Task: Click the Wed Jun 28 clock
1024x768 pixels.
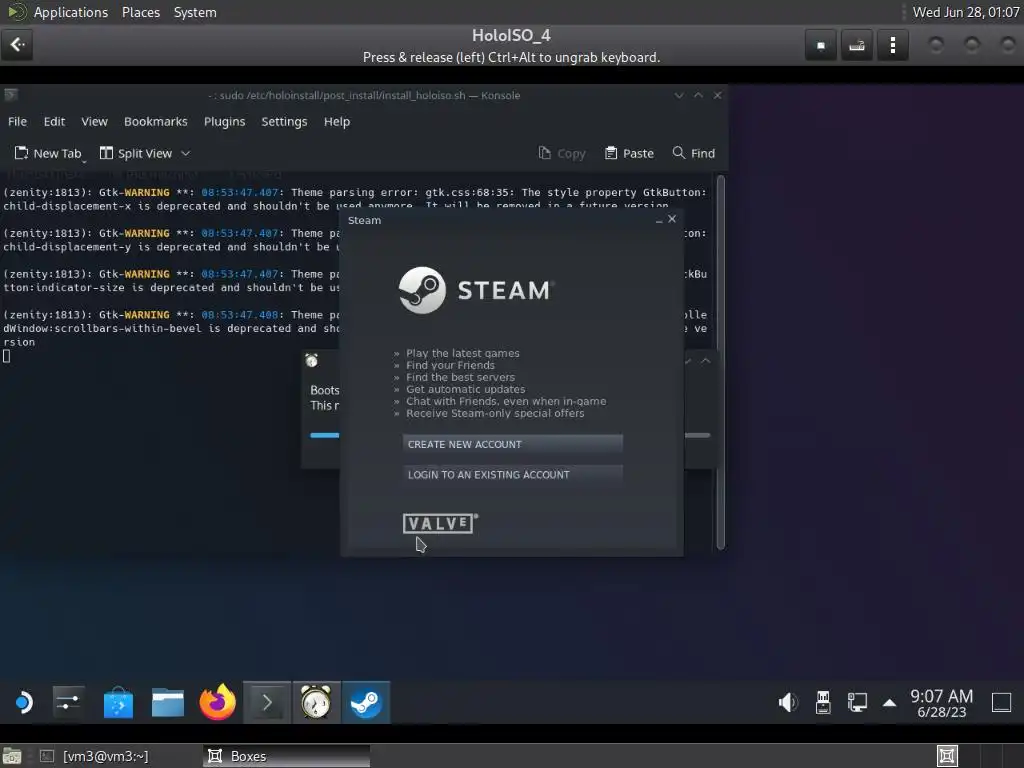Action: click(x=965, y=12)
